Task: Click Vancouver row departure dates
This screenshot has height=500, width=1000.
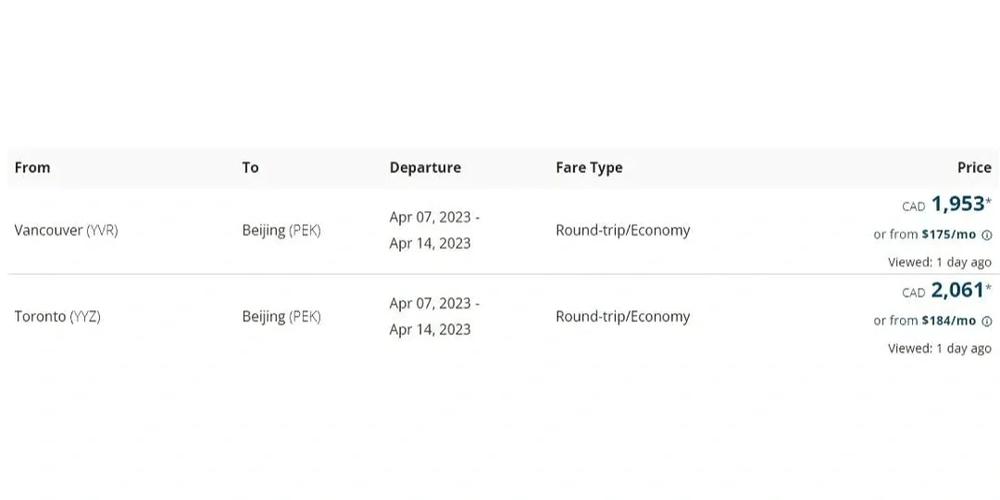Action: click(x=434, y=230)
